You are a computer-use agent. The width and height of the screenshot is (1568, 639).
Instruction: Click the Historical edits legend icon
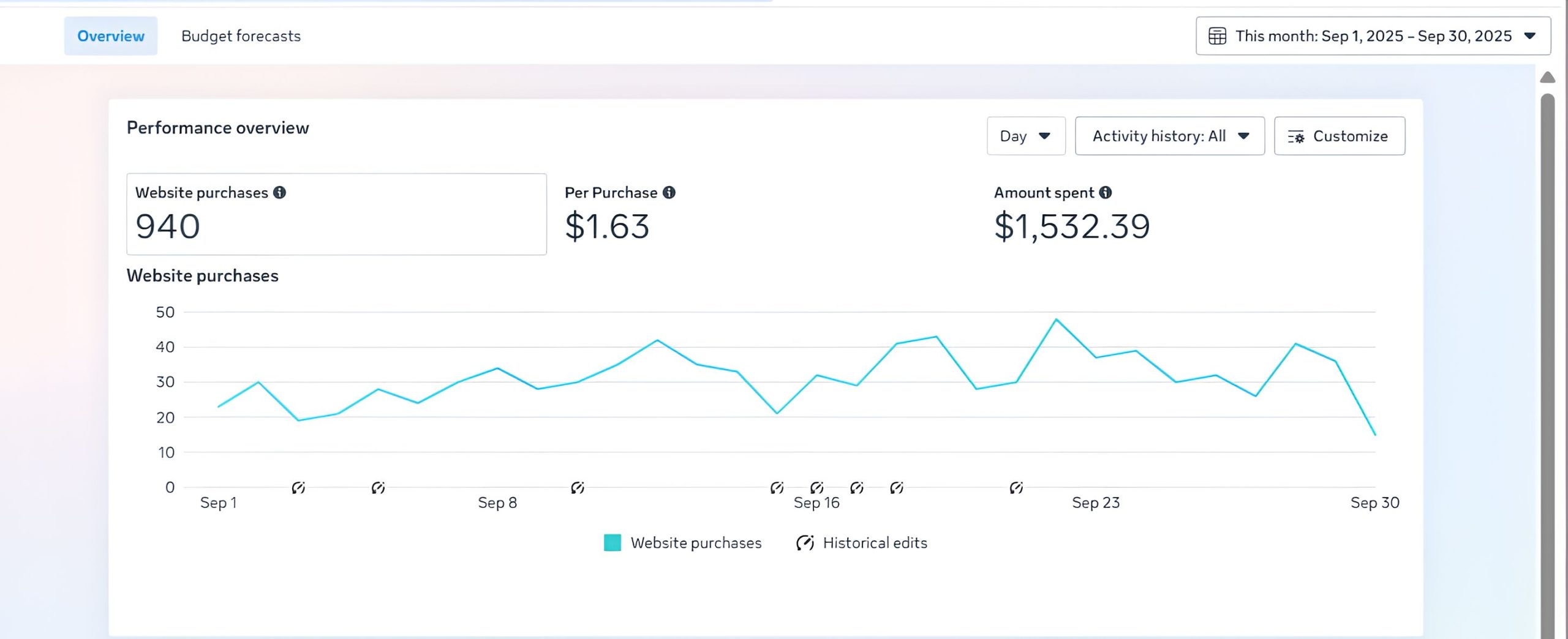[x=805, y=543]
